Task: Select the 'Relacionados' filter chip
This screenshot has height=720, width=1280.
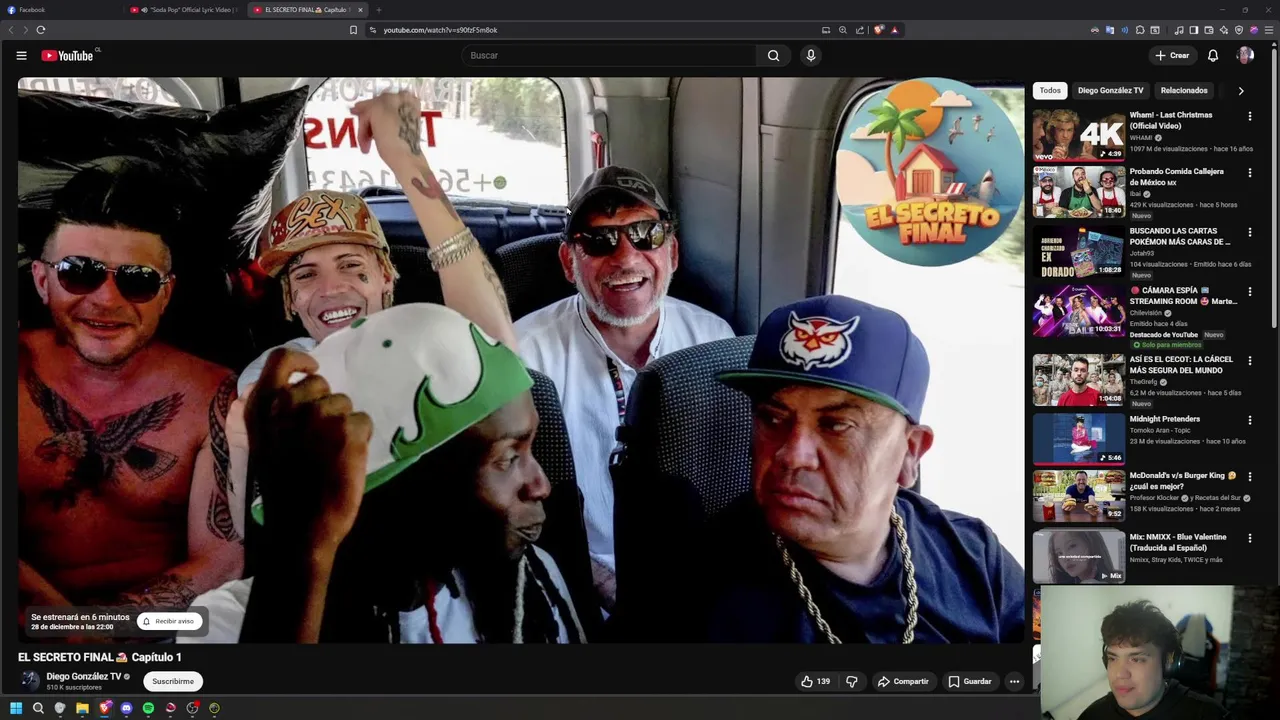Action: click(1184, 91)
